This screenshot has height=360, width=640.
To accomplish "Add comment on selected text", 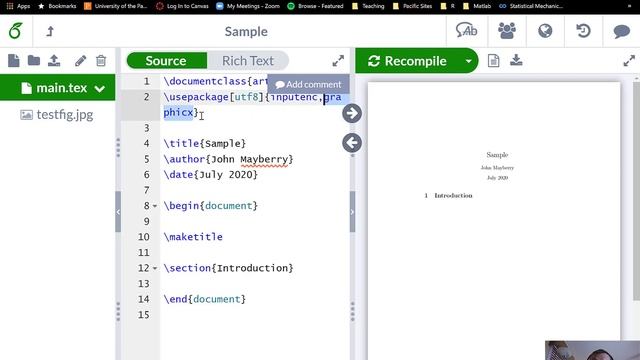I will coord(309,84).
